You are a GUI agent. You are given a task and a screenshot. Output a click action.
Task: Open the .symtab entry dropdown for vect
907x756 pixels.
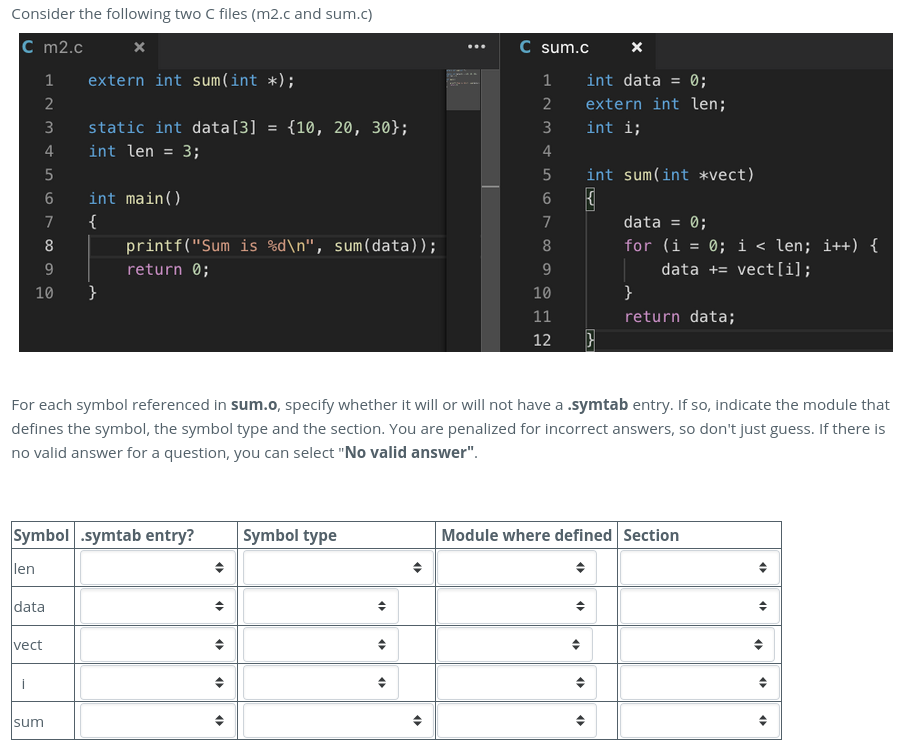[x=156, y=643]
